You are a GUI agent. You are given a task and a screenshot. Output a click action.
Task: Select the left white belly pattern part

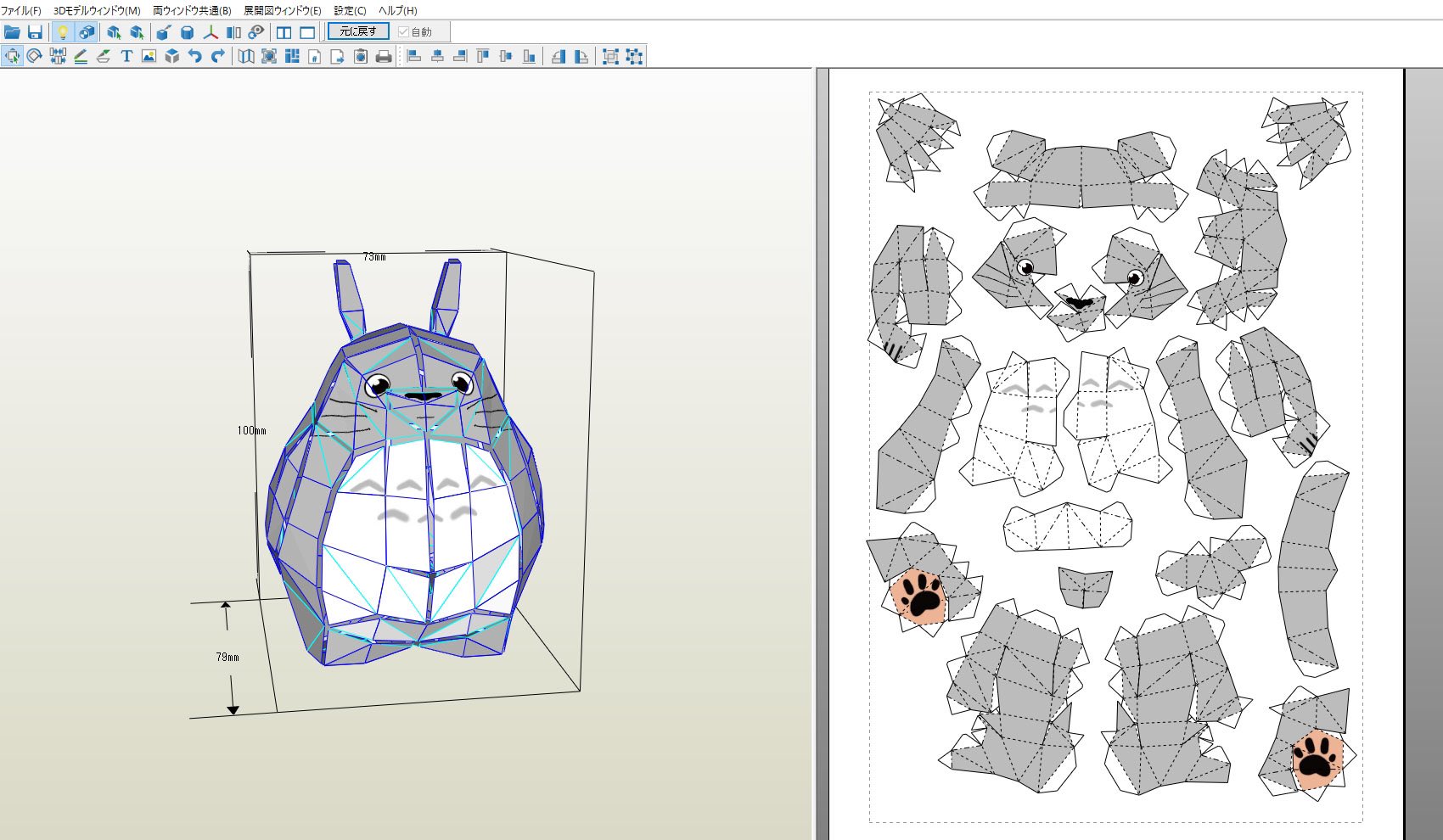coord(1014,424)
